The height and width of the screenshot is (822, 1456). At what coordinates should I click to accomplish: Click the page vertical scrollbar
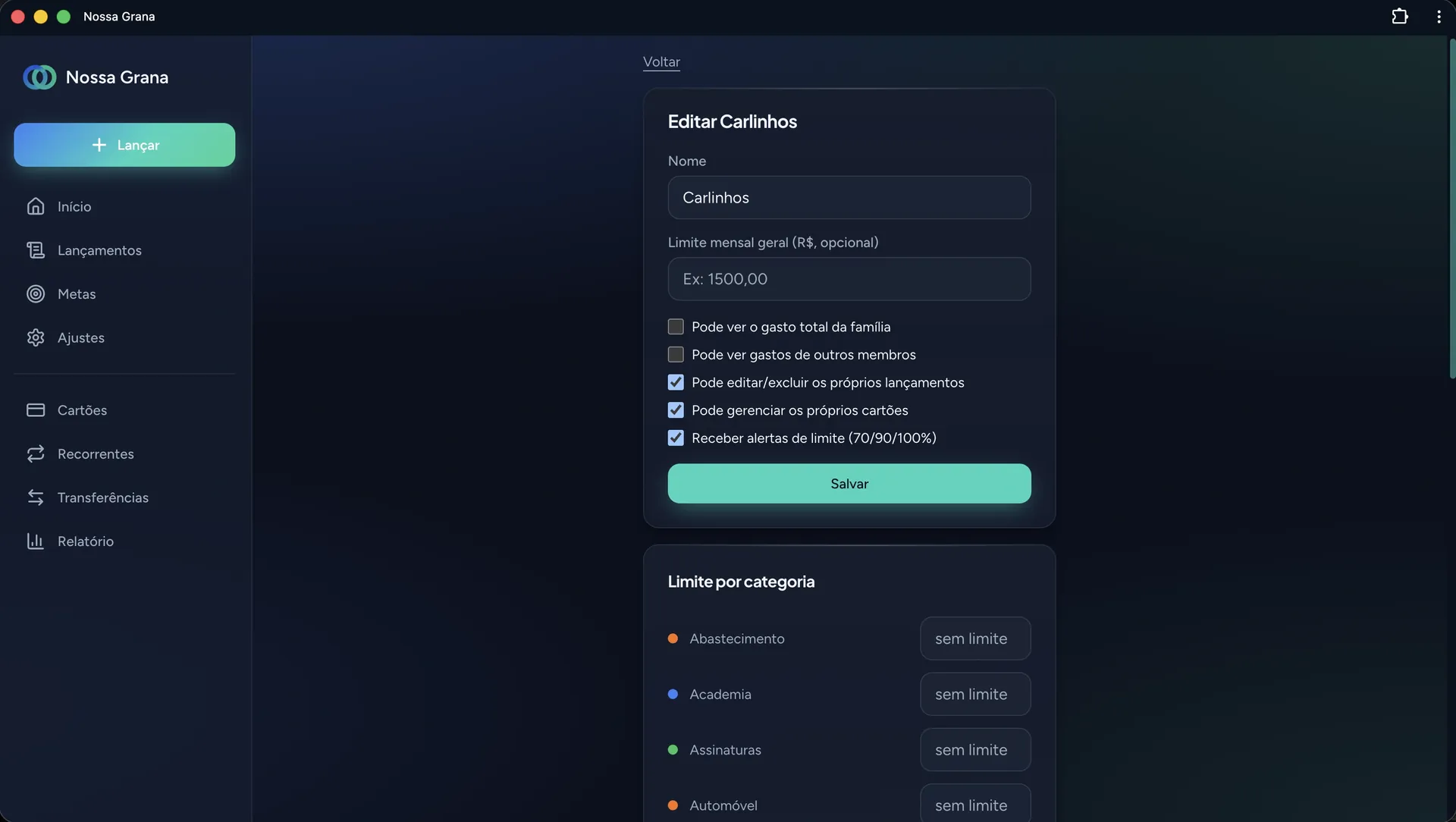[1451, 209]
